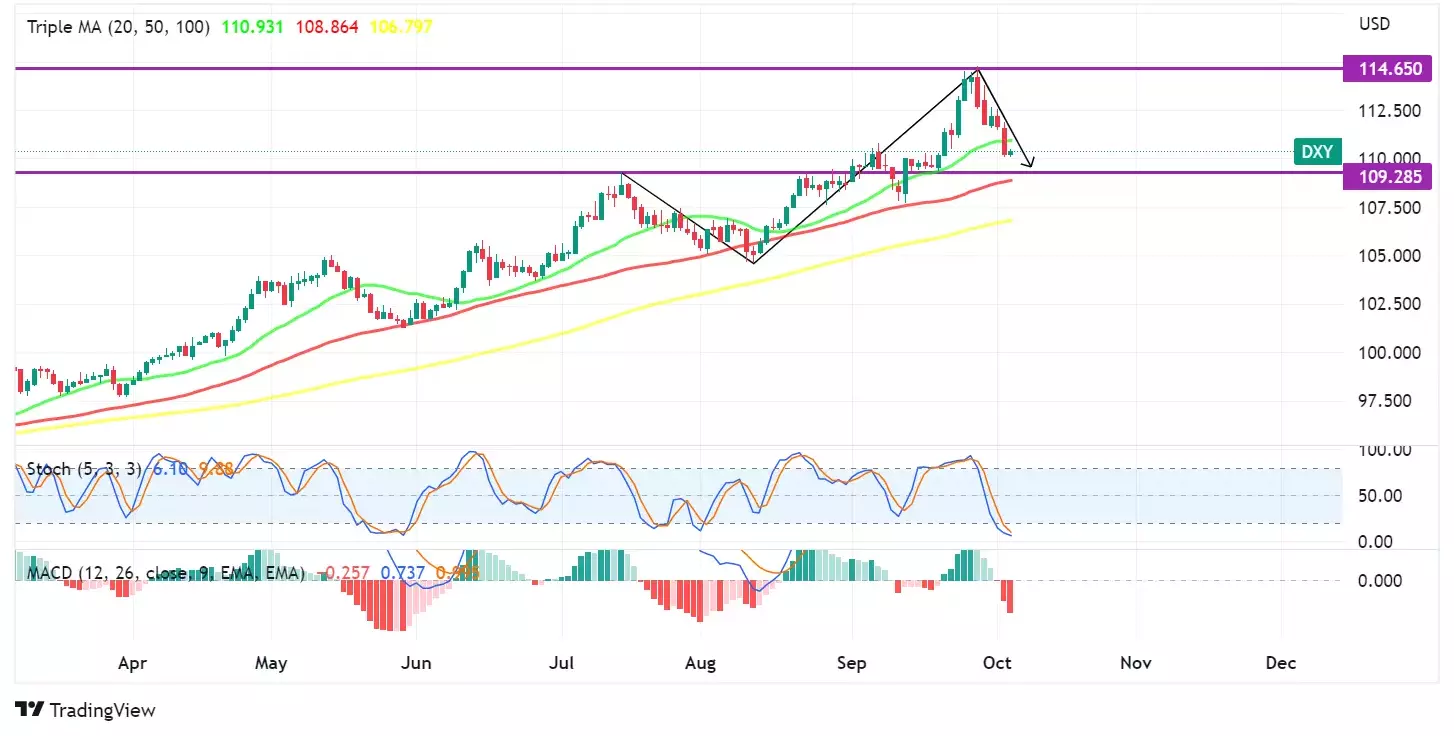
Task: Select the 109.285 price level tag
Action: 1387,177
